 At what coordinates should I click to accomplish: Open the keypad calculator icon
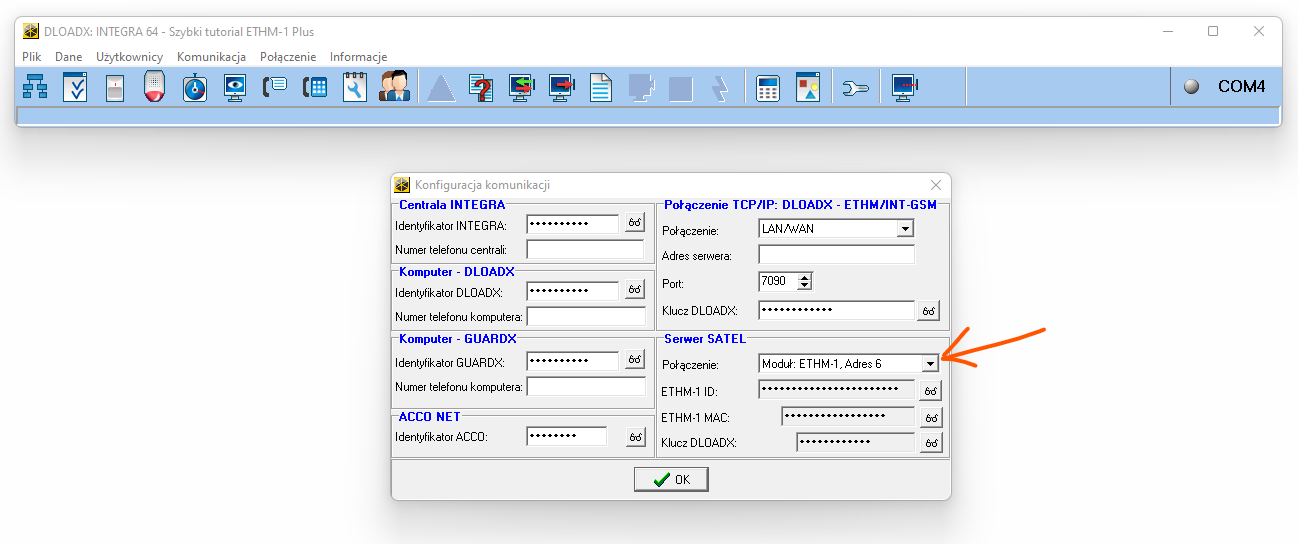coord(767,88)
